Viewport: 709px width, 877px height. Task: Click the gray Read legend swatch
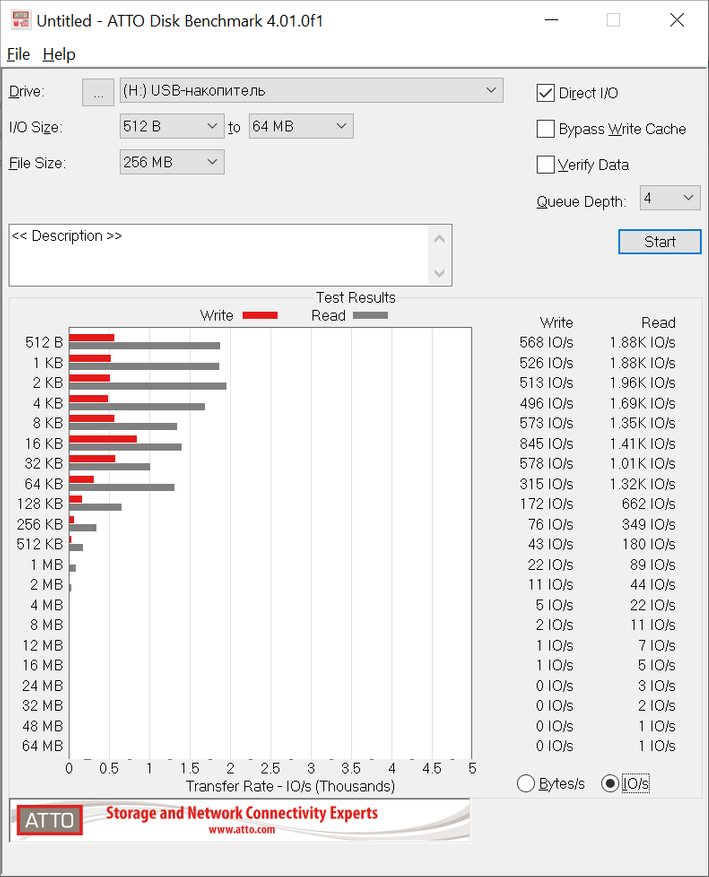coord(370,315)
